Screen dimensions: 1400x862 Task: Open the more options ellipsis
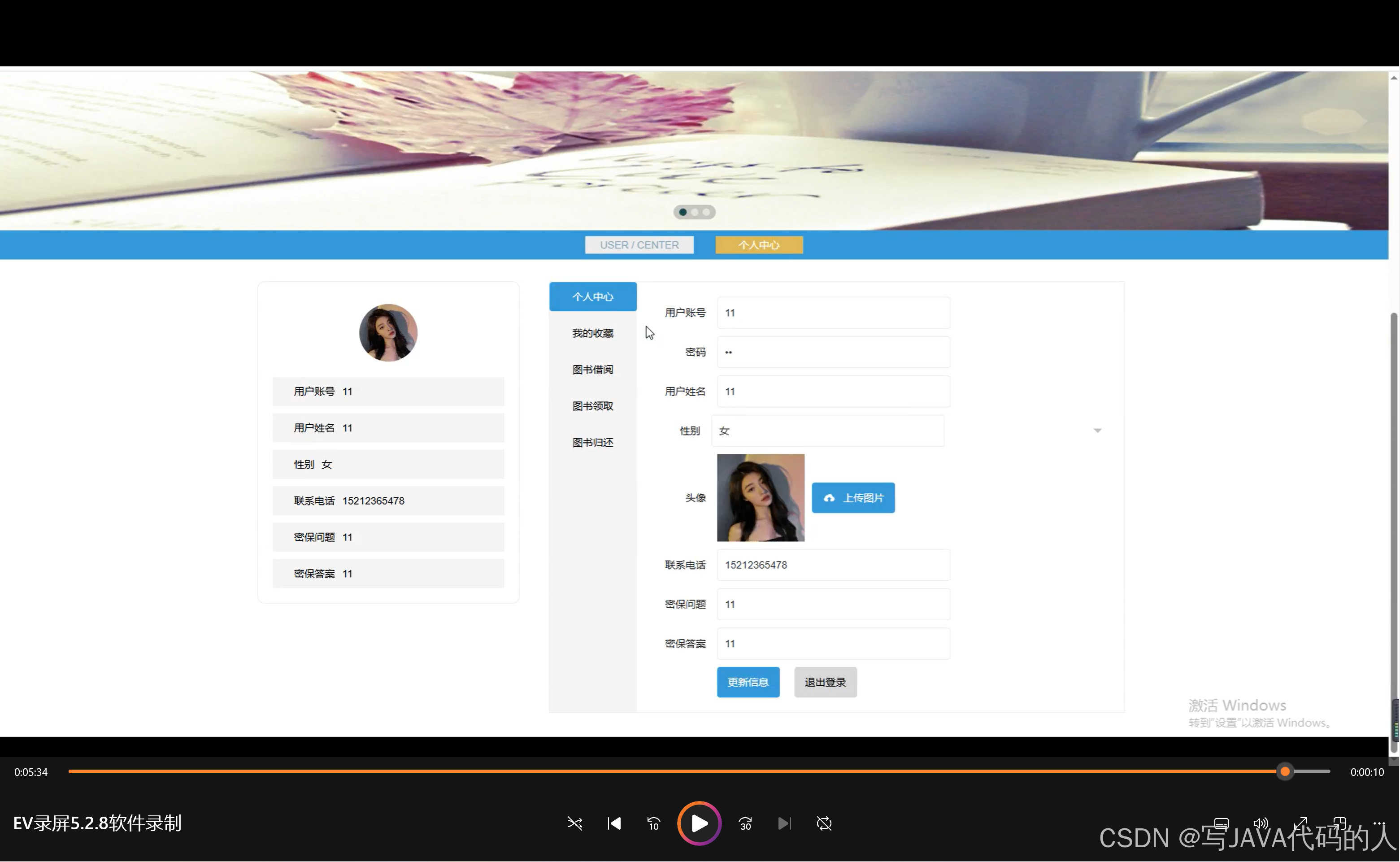pos(1379,823)
